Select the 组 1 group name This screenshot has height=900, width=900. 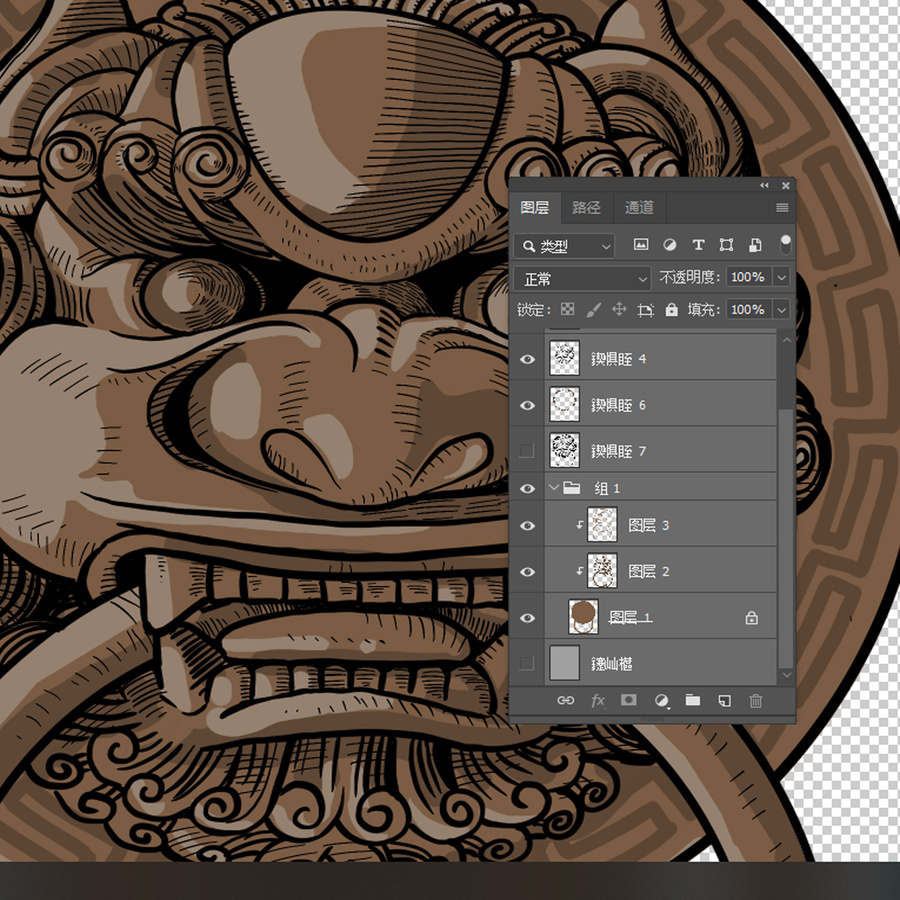(x=607, y=488)
